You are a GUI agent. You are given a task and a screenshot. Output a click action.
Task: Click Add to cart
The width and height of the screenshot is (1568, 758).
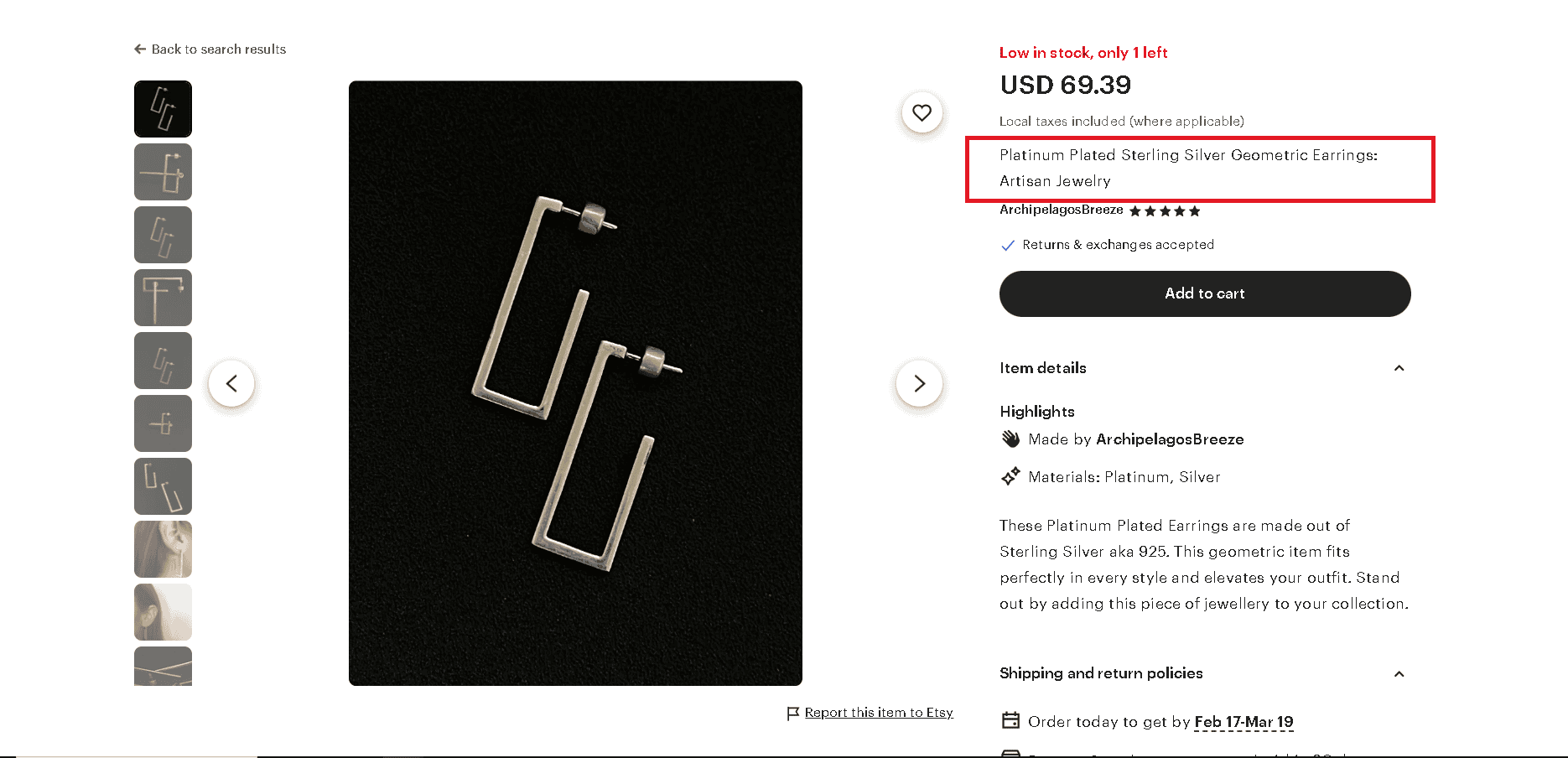click(1204, 293)
